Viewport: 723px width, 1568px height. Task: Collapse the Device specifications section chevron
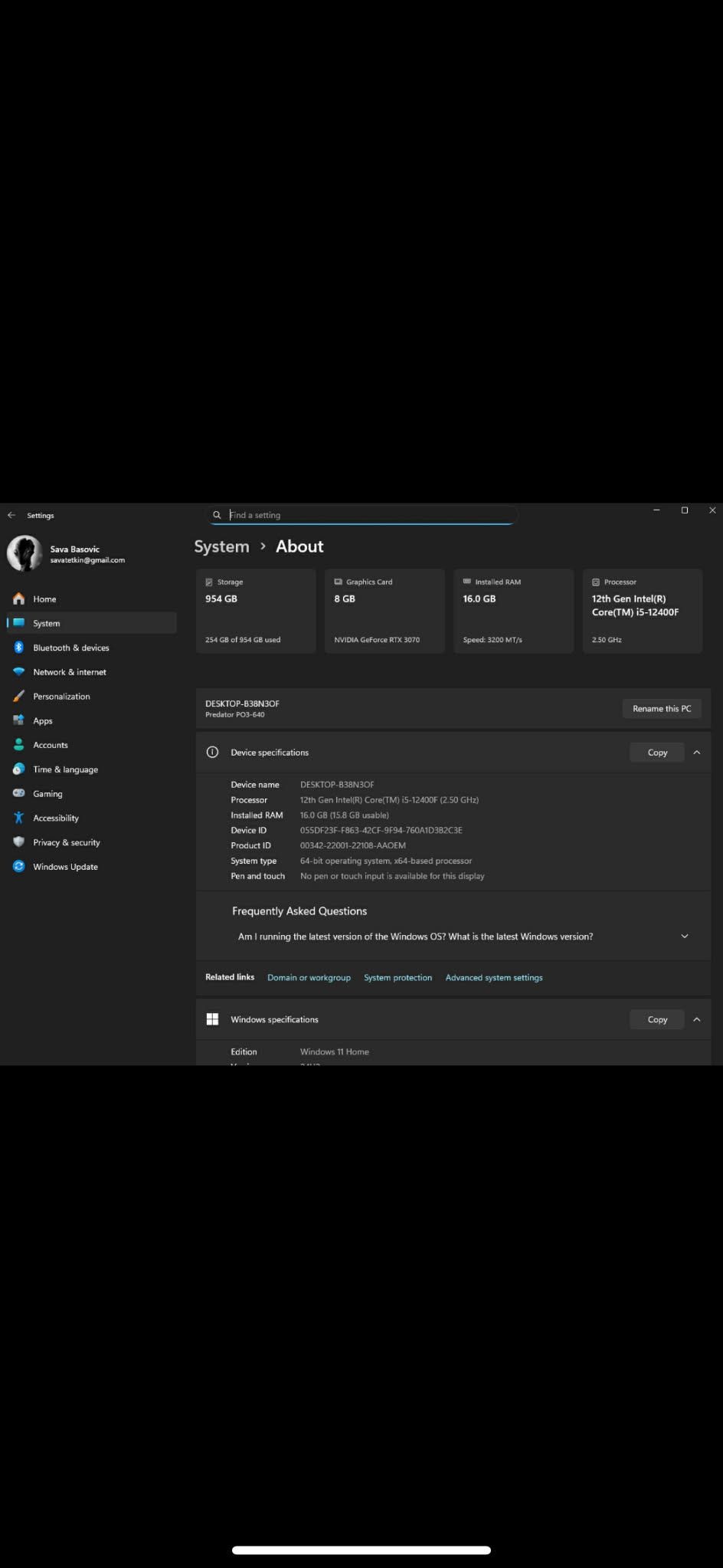click(x=696, y=753)
